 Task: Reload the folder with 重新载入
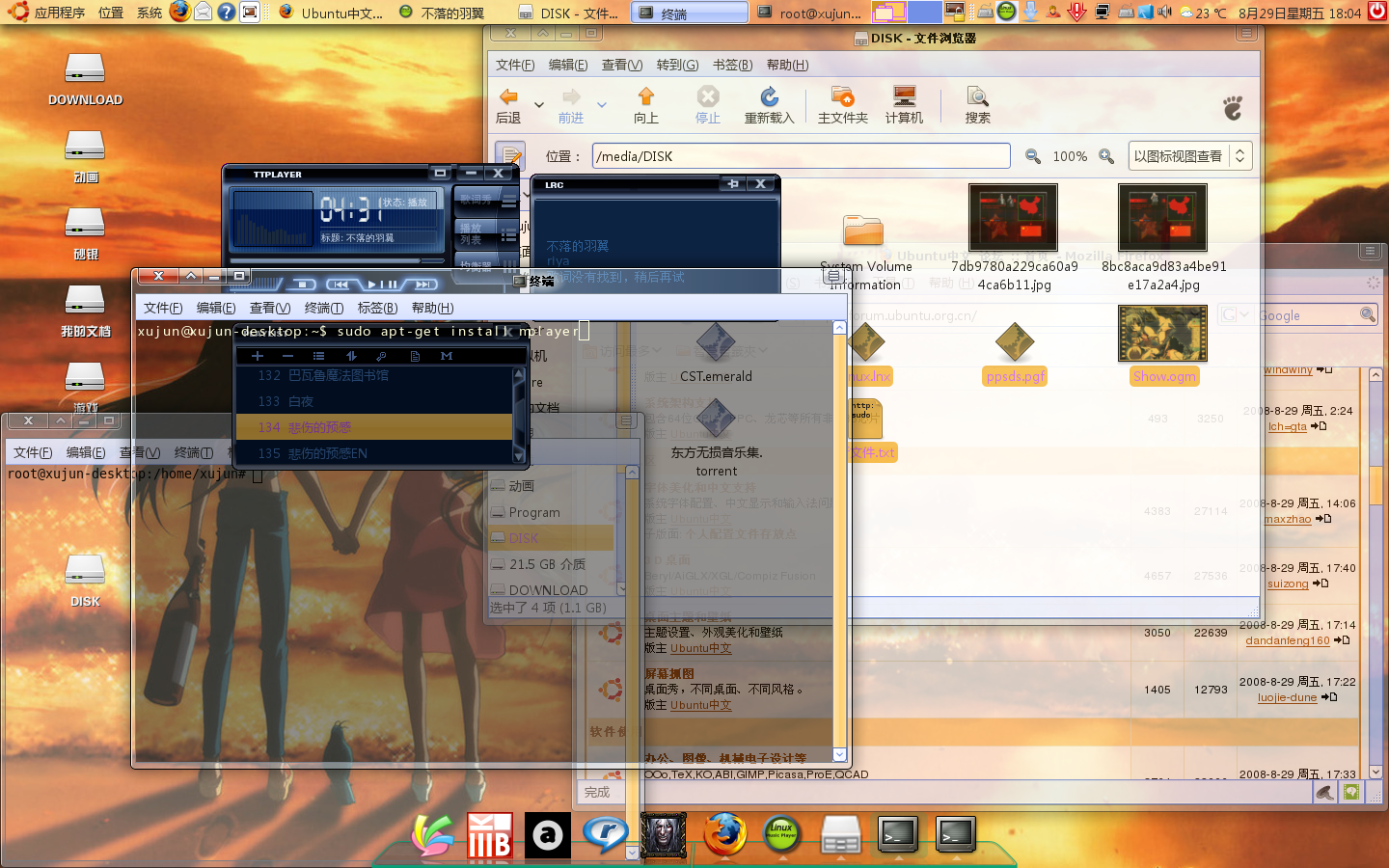click(x=769, y=105)
